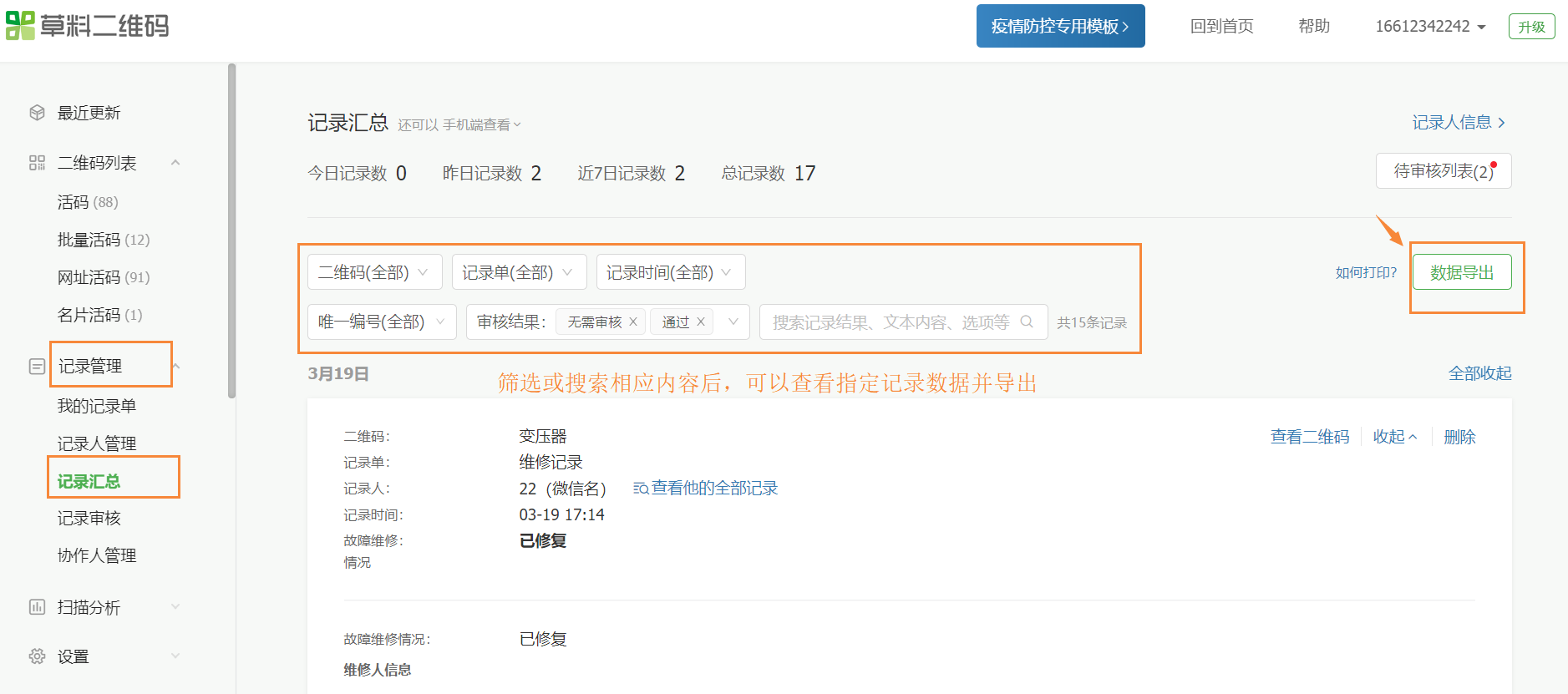The image size is (1568, 694).
Task: Click the 维修人信息 section heading
Action: (x=378, y=670)
